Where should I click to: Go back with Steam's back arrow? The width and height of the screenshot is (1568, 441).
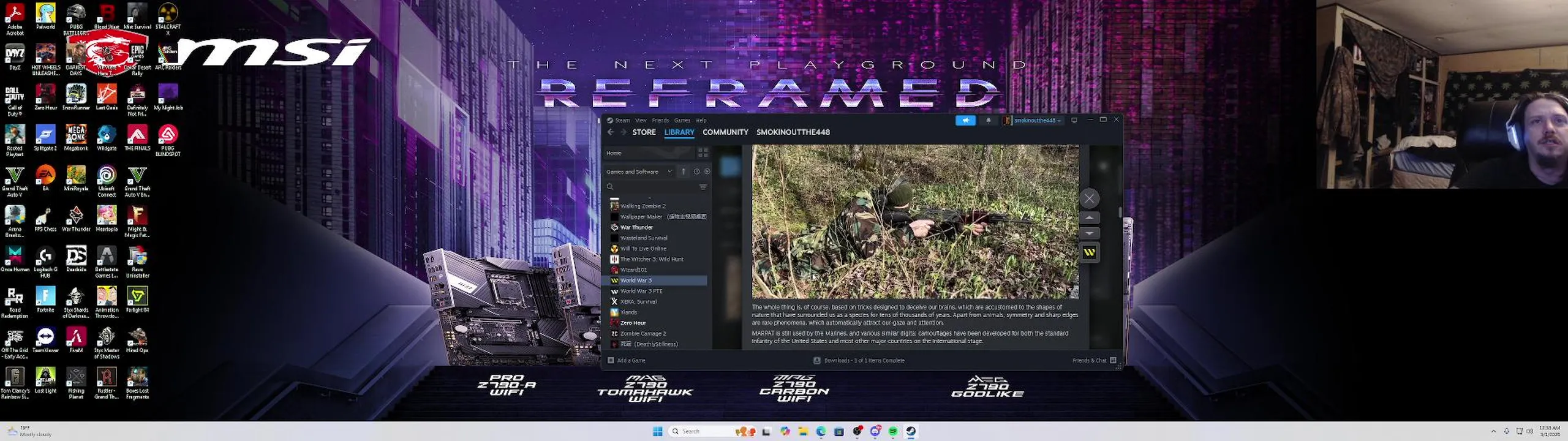(610, 132)
